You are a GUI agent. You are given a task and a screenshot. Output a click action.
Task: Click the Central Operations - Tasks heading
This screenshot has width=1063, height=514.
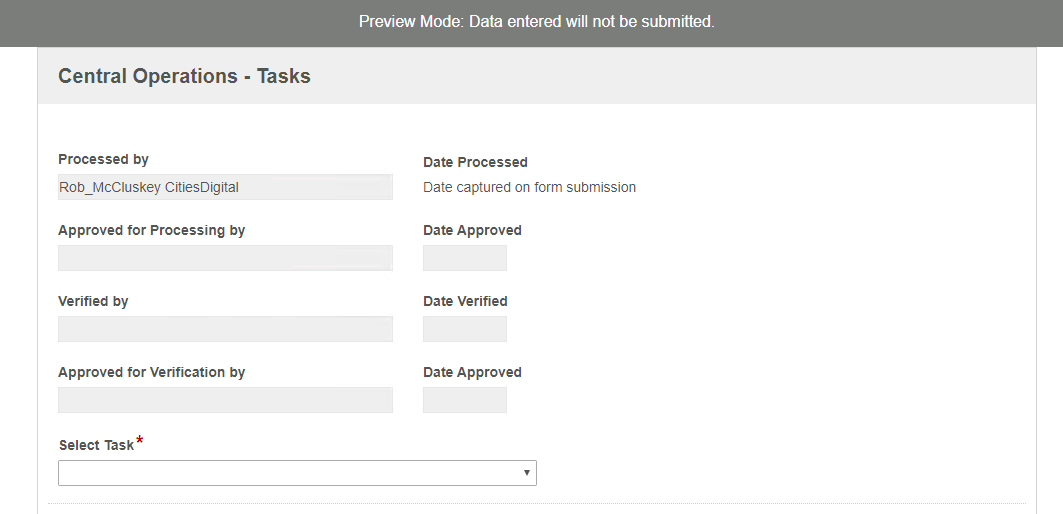[x=184, y=76]
